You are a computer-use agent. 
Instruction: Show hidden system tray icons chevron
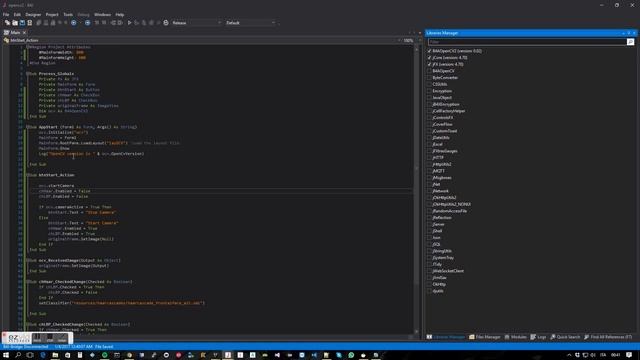click(x=569, y=355)
